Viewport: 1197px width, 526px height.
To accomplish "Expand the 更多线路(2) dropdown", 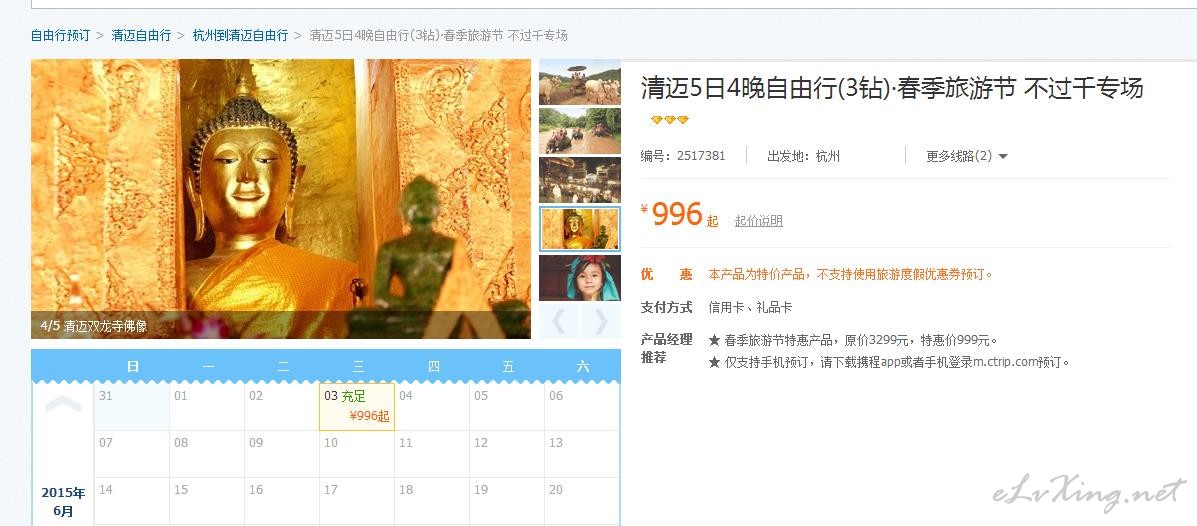I will click(x=966, y=156).
